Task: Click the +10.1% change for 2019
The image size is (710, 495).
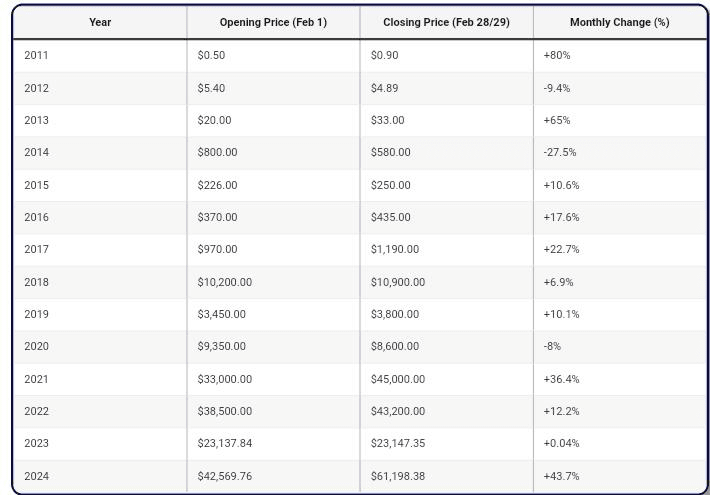Action: (561, 314)
